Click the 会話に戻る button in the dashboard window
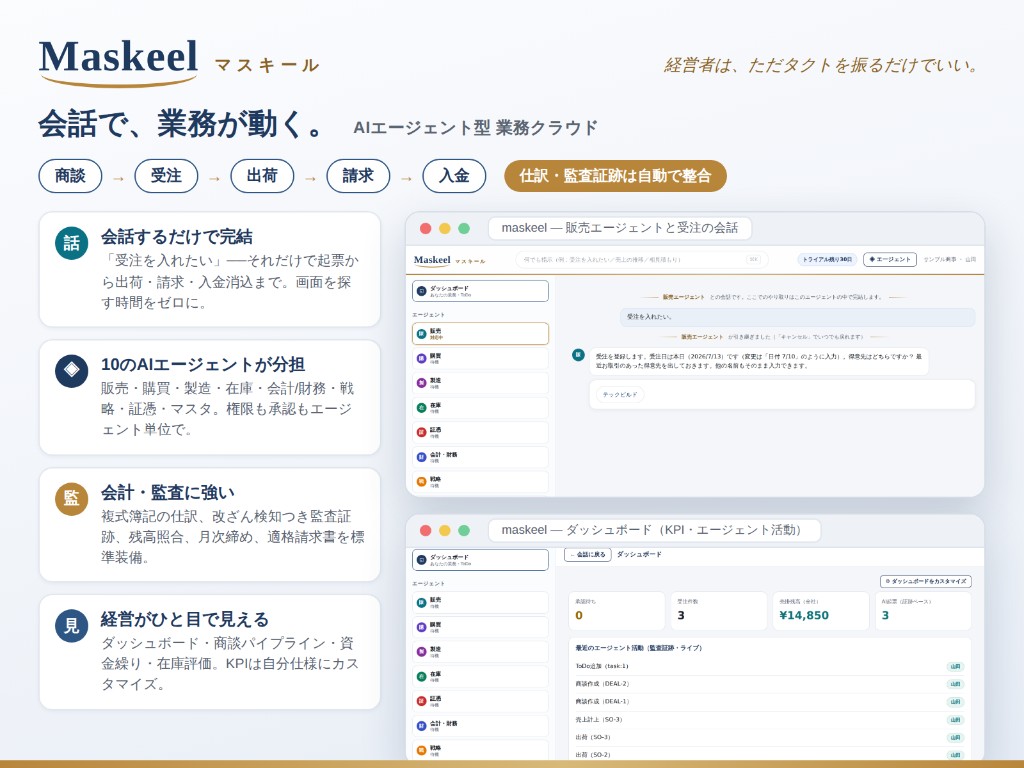 pyautogui.click(x=588, y=554)
